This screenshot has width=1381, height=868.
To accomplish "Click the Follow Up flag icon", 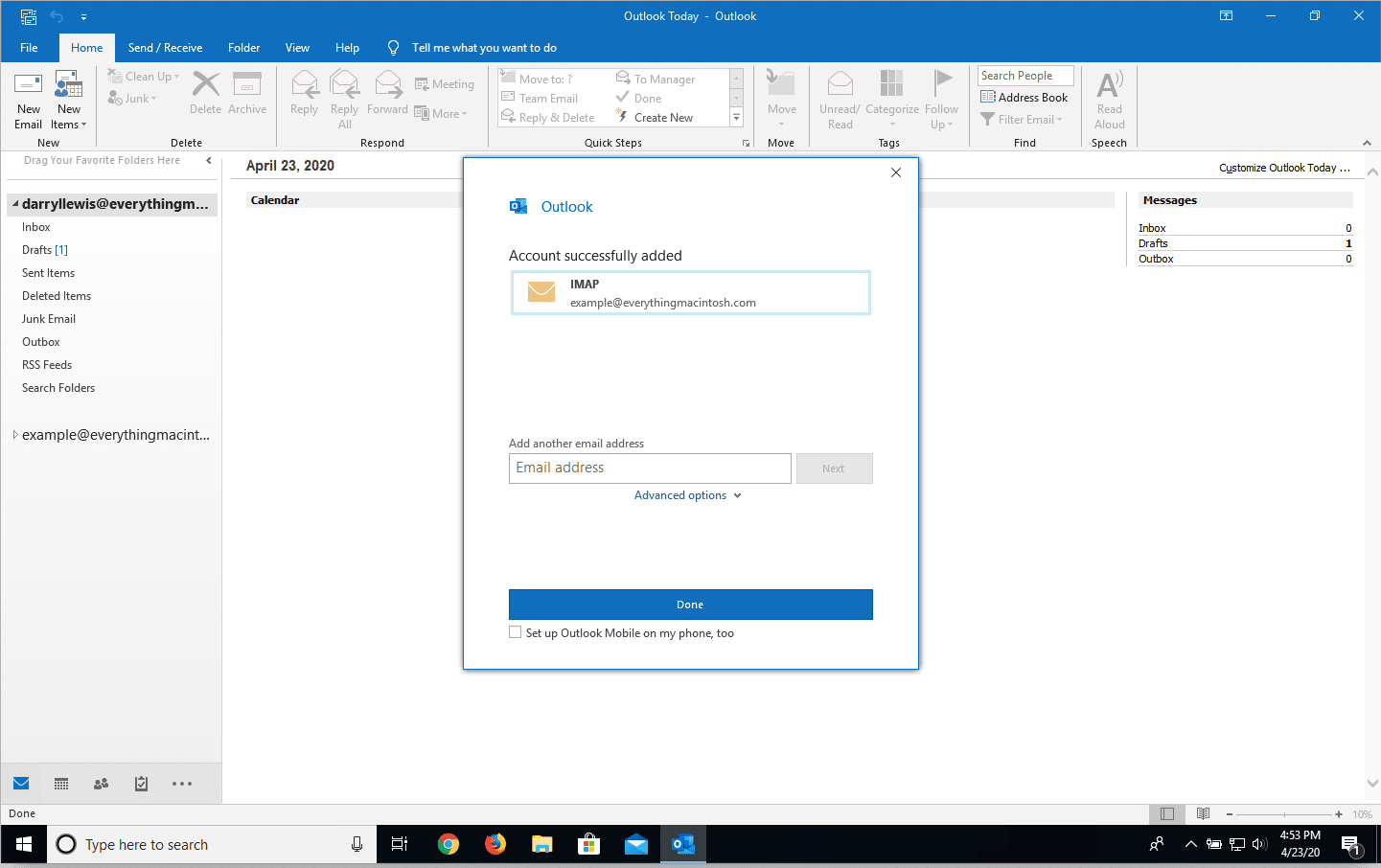I will pos(942,84).
